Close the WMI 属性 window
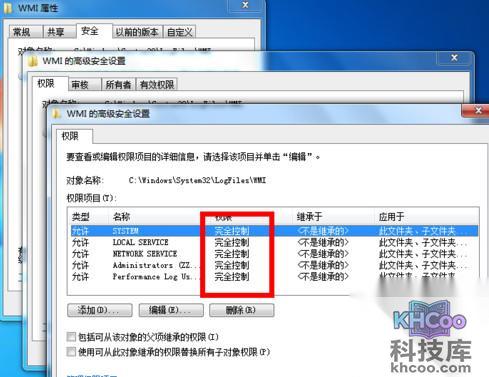 tap(245, 5)
